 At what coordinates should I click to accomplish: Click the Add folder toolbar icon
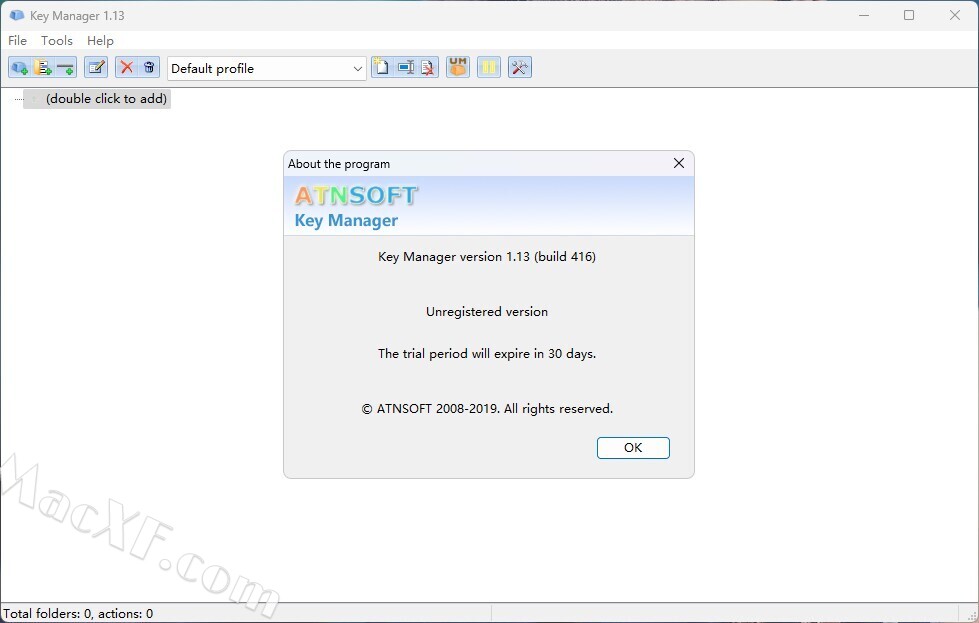(x=42, y=67)
